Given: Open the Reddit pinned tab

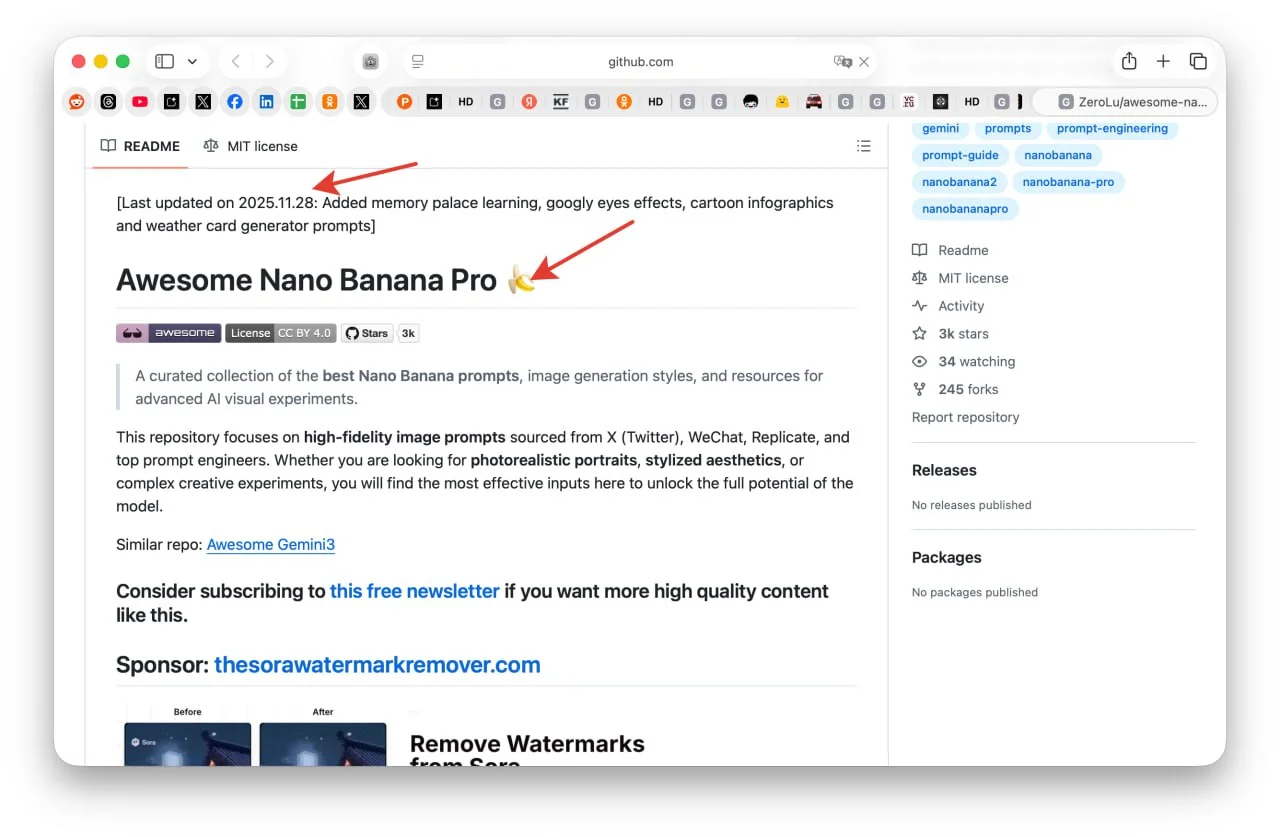Looking at the screenshot, I should (76, 101).
